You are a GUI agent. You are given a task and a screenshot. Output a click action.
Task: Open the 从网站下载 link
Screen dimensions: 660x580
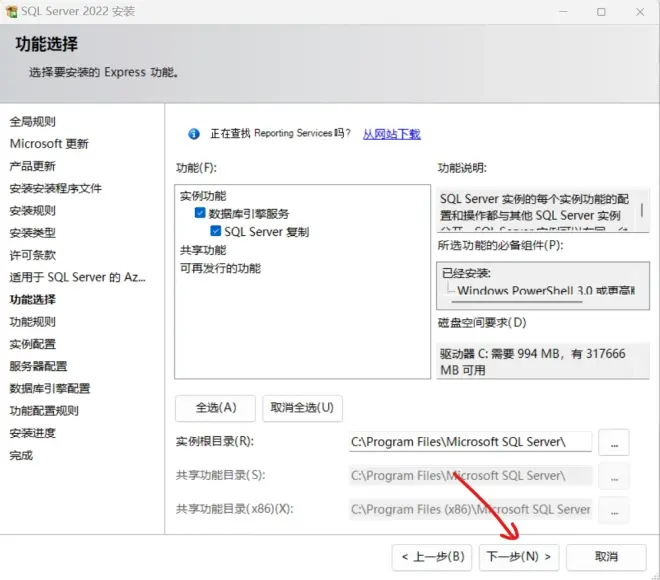391,134
